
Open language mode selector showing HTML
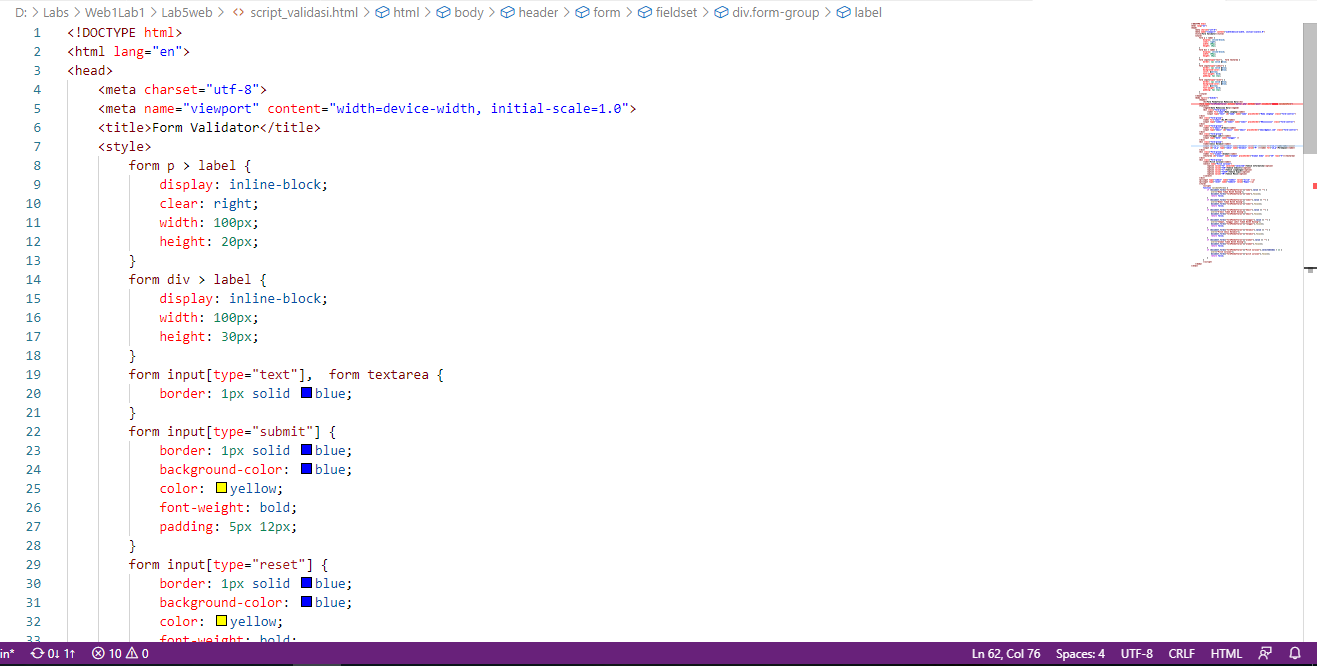pos(1226,652)
